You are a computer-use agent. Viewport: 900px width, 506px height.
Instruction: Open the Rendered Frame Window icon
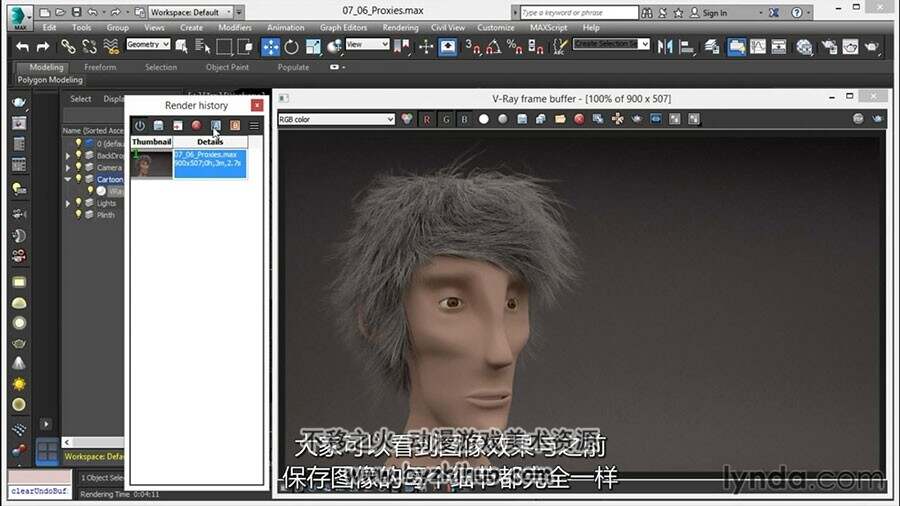850,46
